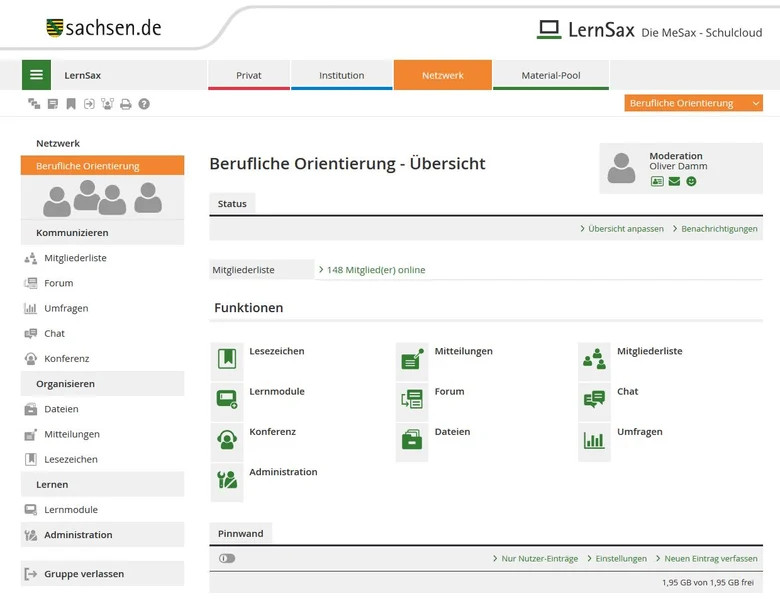Toggle the Pinnwand switch
Screen dimensions: 780x603
tap(227, 558)
